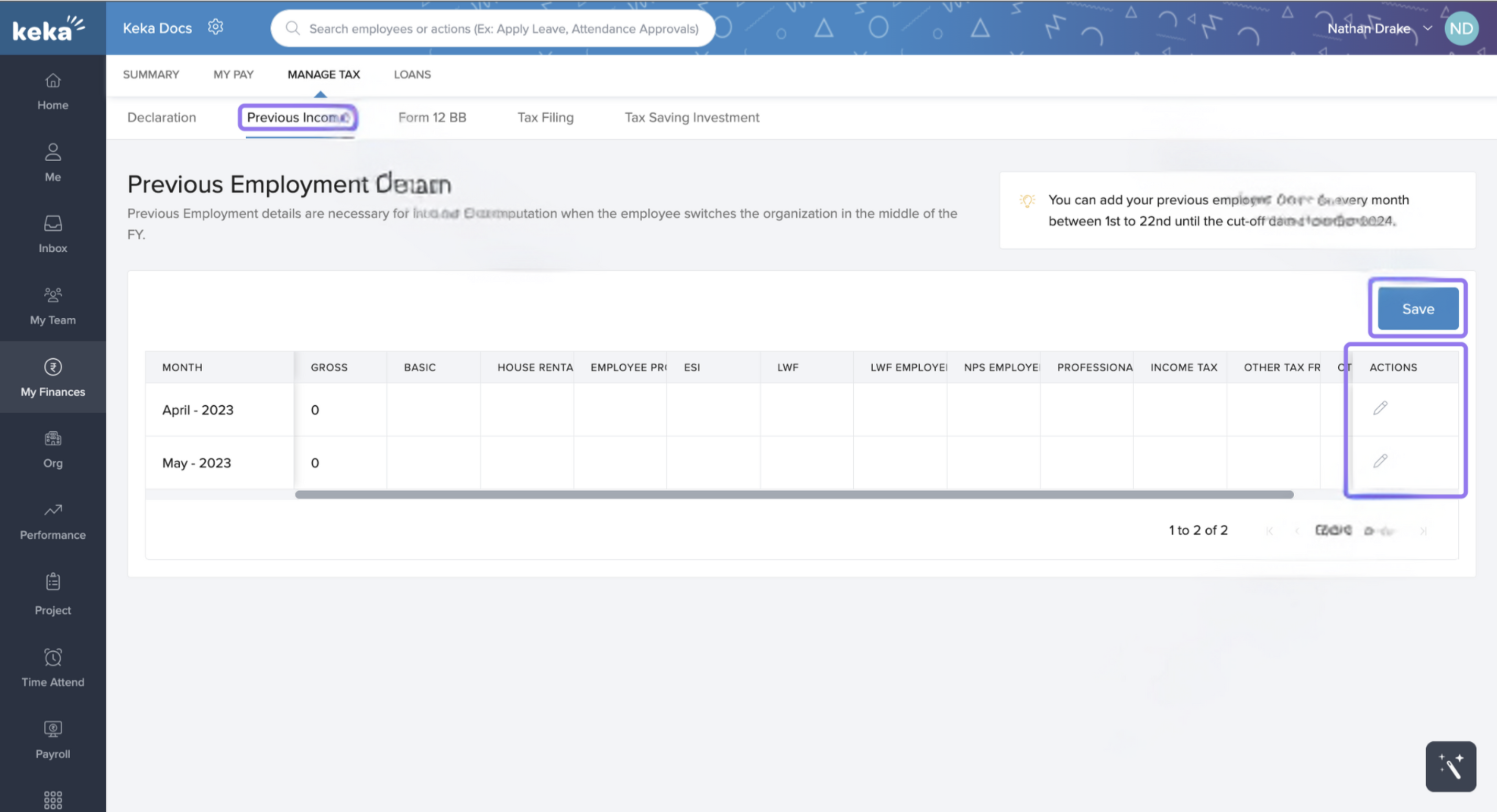
Task: Focus the employee search field
Action: (x=503, y=28)
